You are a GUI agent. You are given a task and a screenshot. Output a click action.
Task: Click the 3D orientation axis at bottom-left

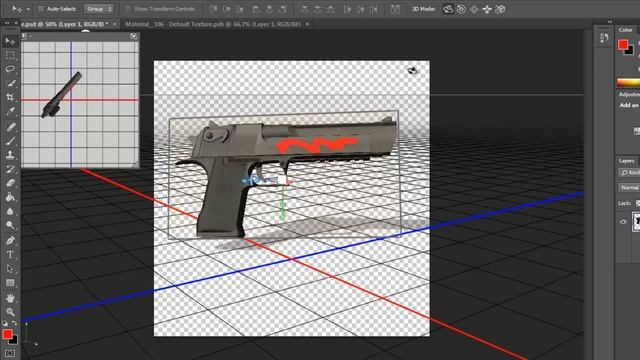(x=30, y=335)
